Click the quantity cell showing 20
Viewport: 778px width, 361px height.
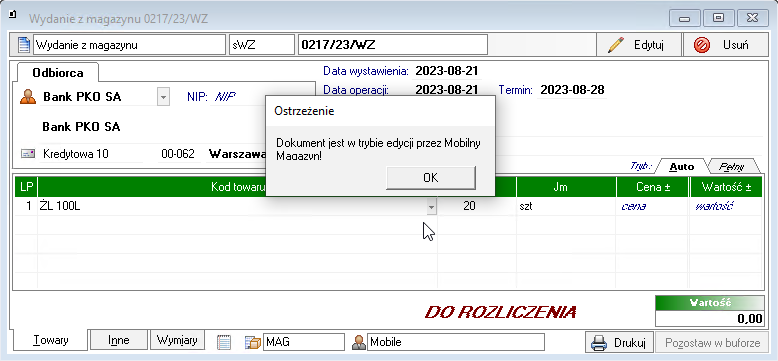[476, 206]
